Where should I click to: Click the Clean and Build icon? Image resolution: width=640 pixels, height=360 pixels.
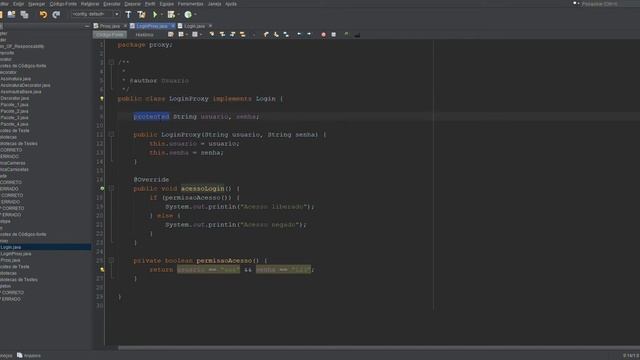(x=141, y=15)
